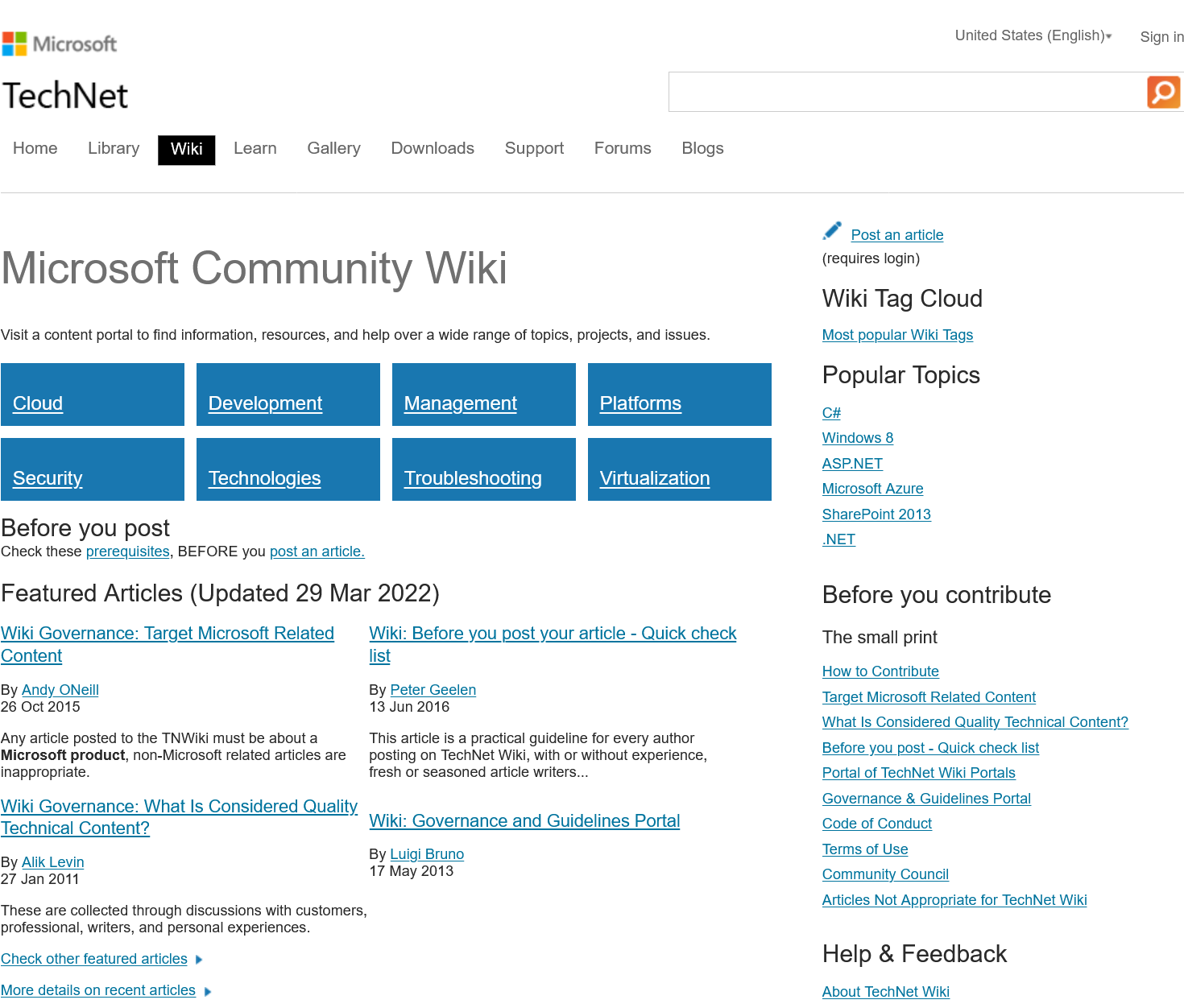The width and height of the screenshot is (1184, 1008).
Task: Click the arrow after More details on recent articles
Action: 208,991
